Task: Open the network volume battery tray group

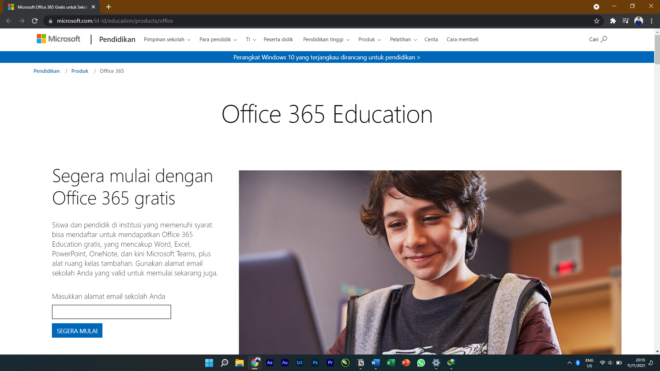Action: pos(610,363)
